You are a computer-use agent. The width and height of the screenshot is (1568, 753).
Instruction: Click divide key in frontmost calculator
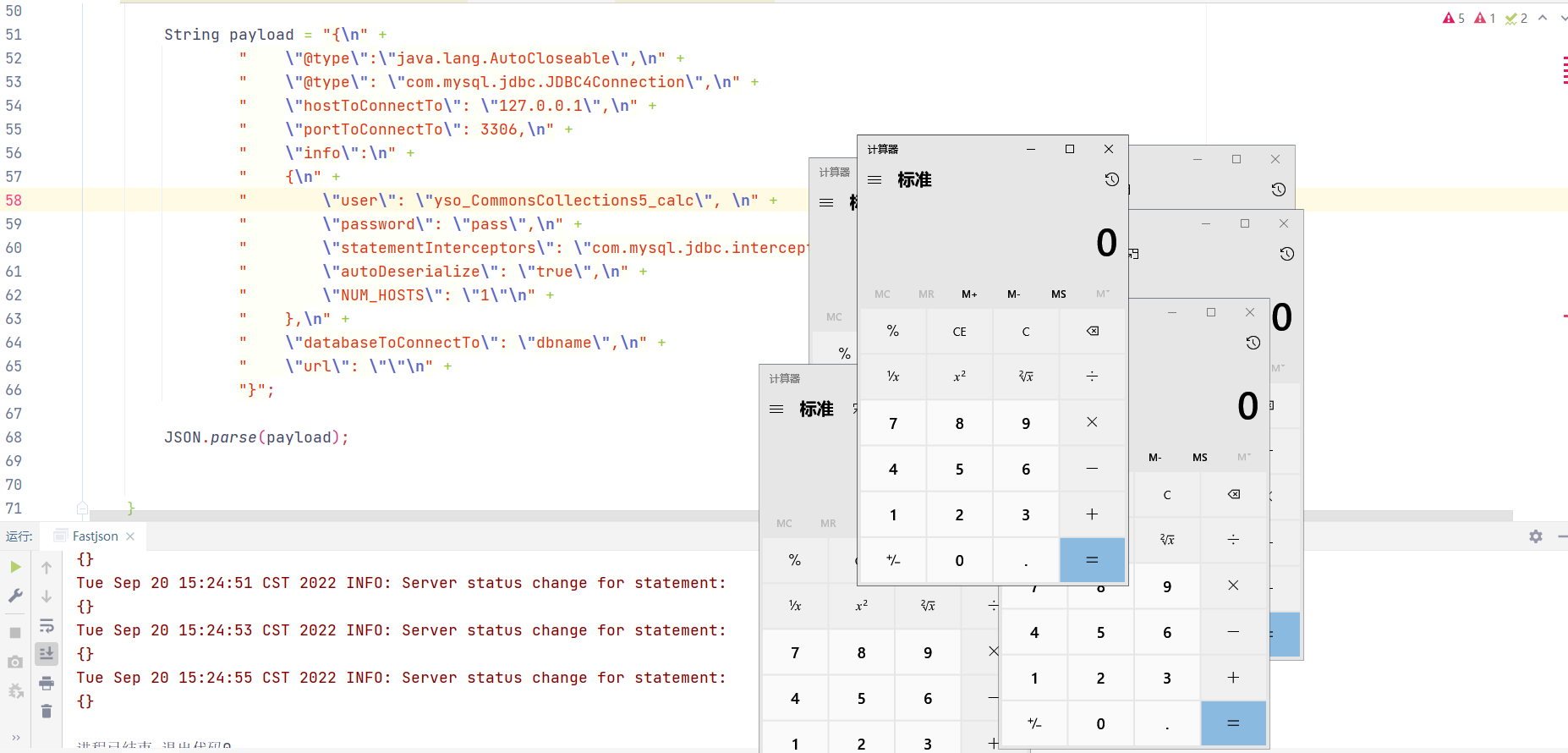tap(1092, 376)
